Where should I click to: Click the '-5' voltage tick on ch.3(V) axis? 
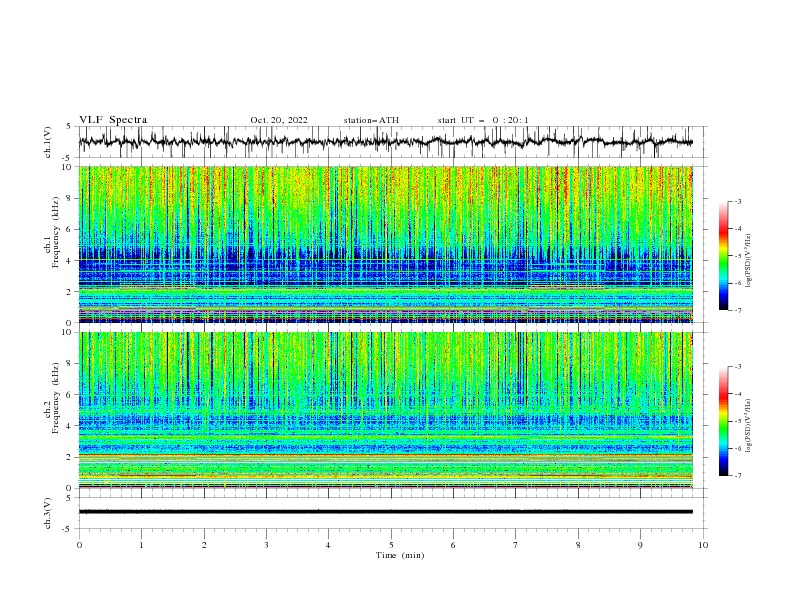pos(68,529)
